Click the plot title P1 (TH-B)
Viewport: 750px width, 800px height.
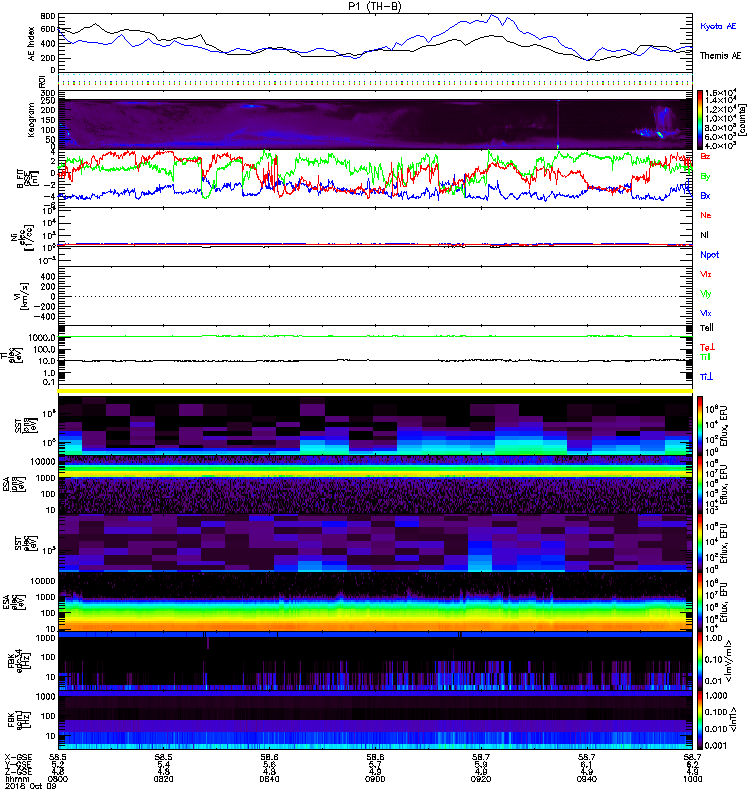(374, 6)
